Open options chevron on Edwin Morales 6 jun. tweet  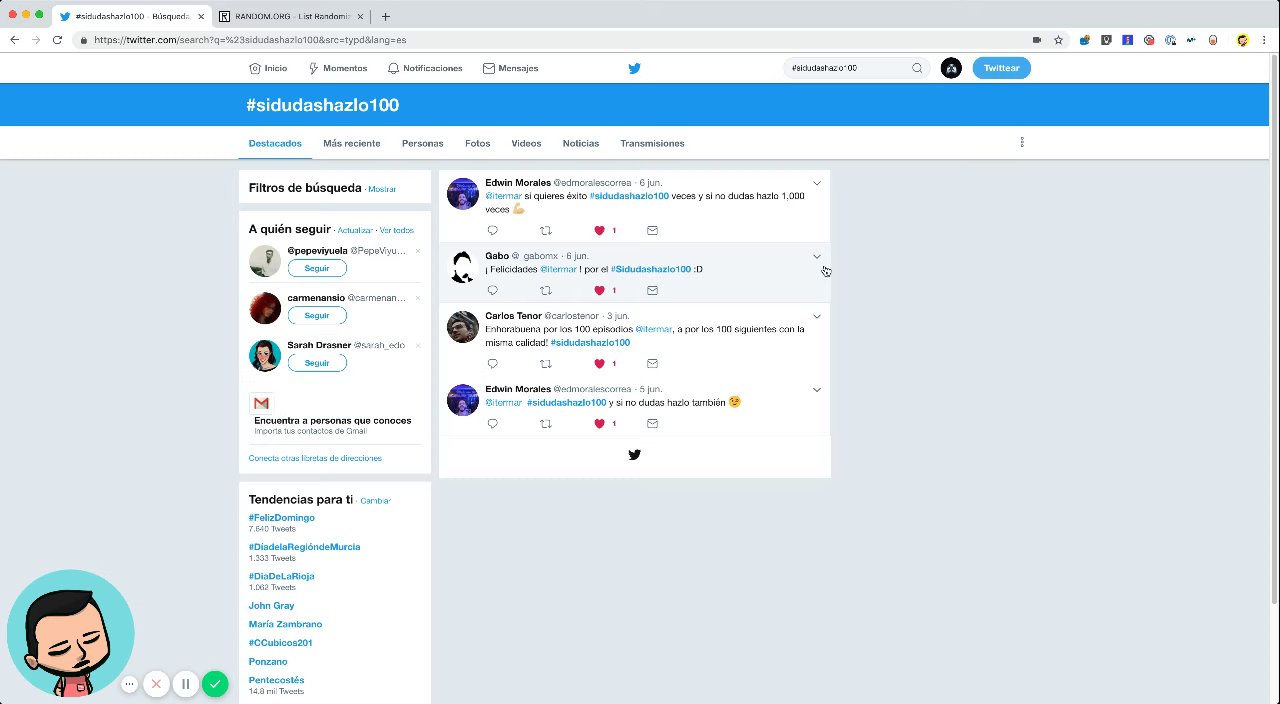coord(817,183)
